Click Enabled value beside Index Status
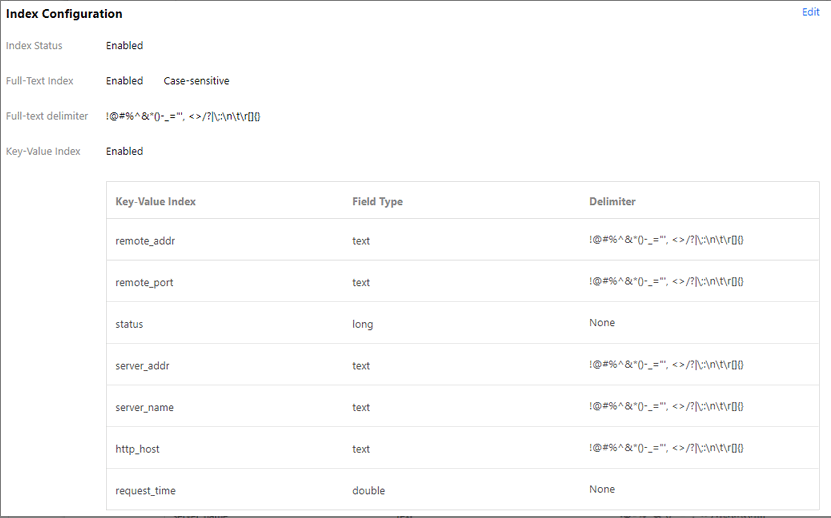 [124, 46]
